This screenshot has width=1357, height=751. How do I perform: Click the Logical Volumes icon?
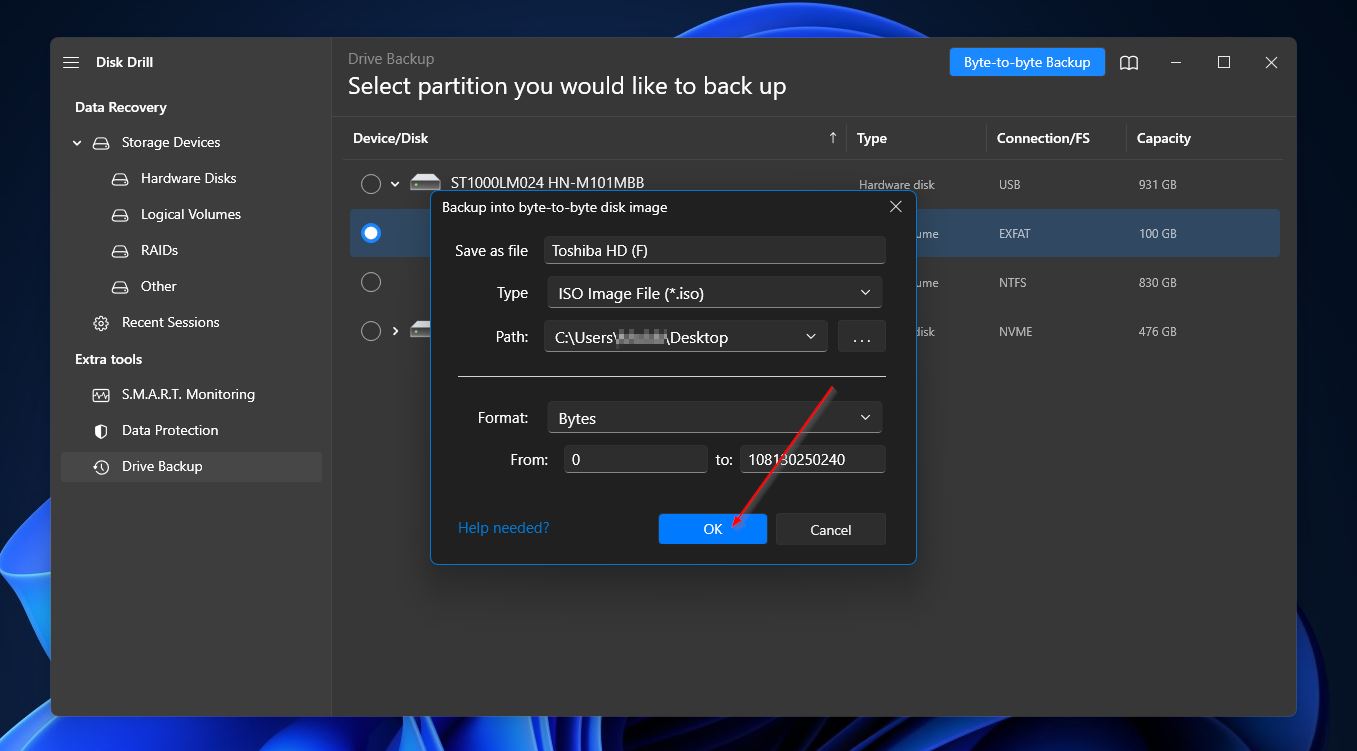pos(120,215)
